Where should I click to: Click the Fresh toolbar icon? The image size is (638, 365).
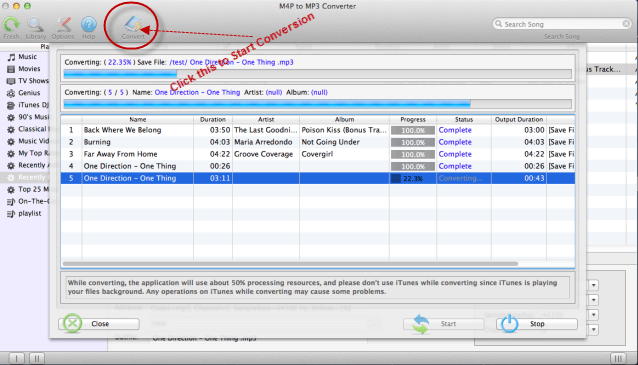click(x=11, y=25)
